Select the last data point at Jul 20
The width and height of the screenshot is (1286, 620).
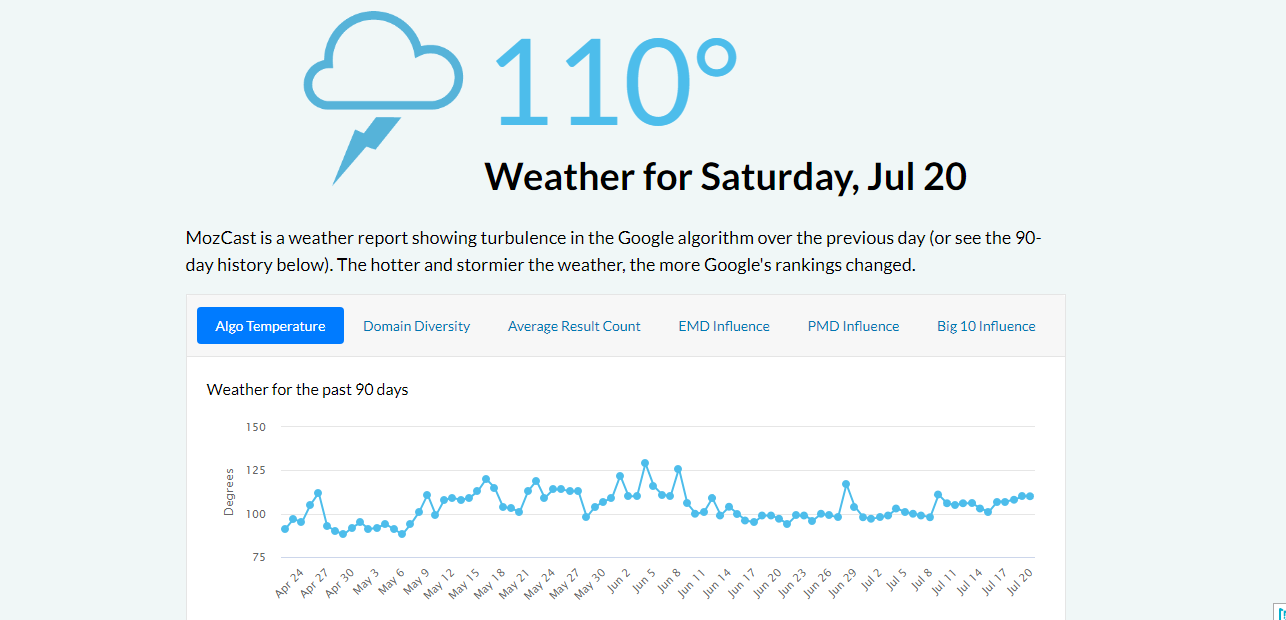1030,495
